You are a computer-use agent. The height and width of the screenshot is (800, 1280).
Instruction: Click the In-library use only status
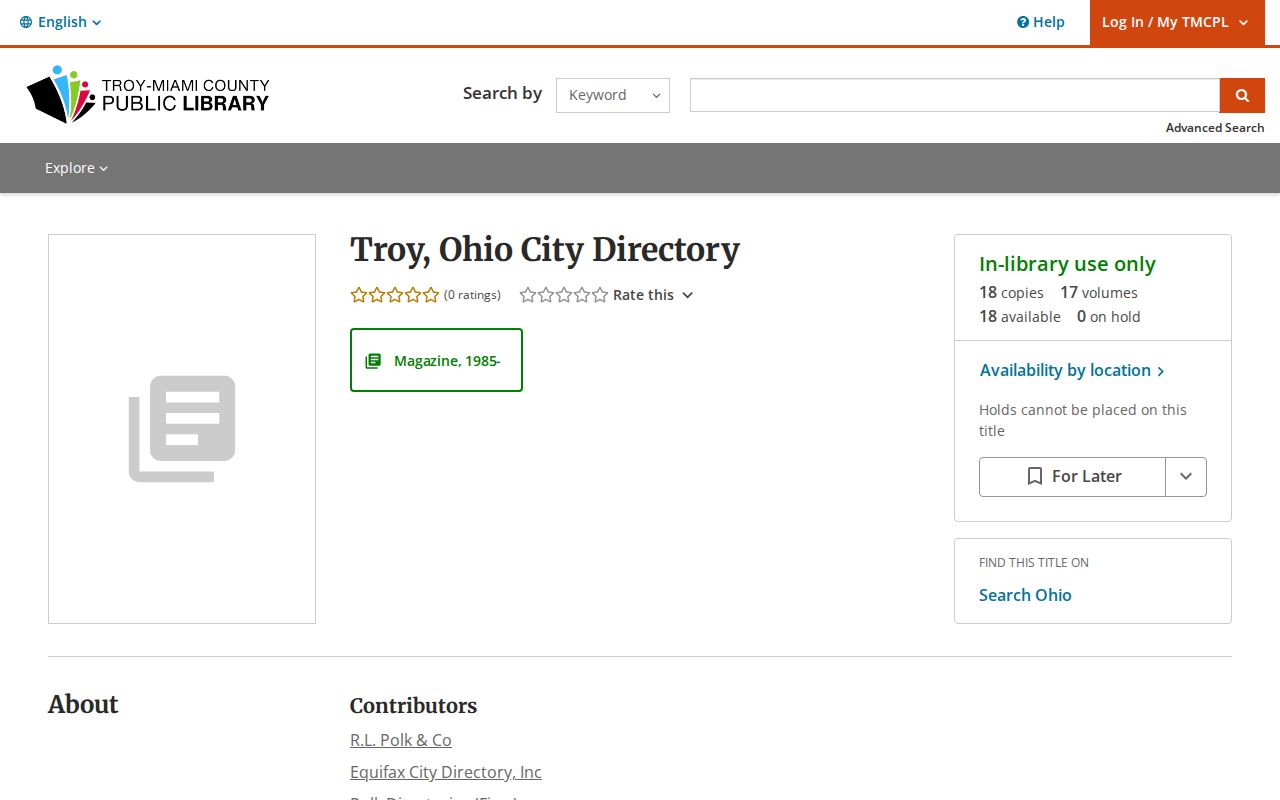click(x=1067, y=264)
